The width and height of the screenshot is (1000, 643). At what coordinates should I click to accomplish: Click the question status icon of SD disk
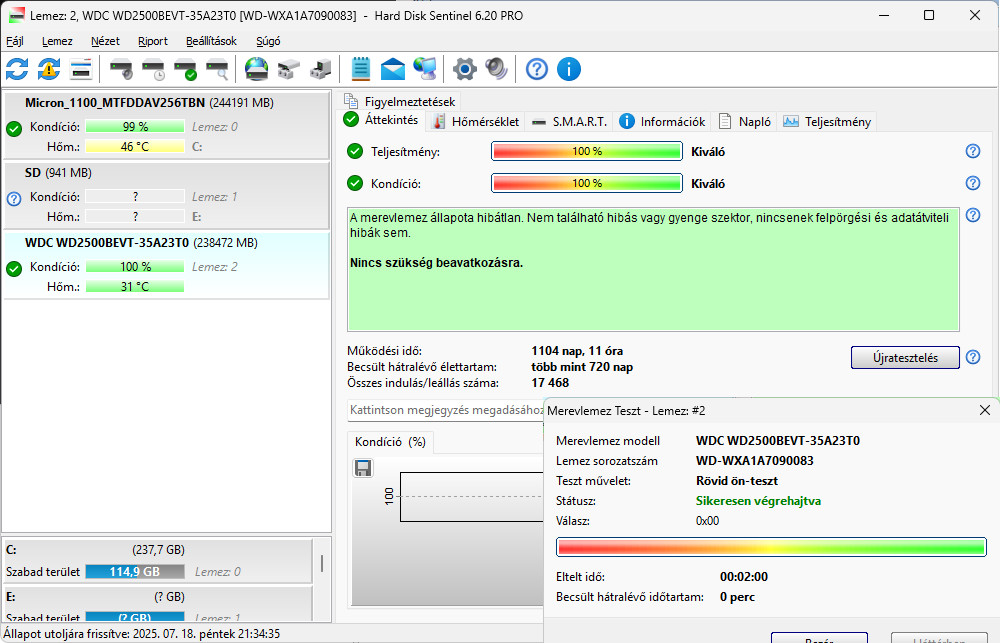pyautogui.click(x=14, y=198)
